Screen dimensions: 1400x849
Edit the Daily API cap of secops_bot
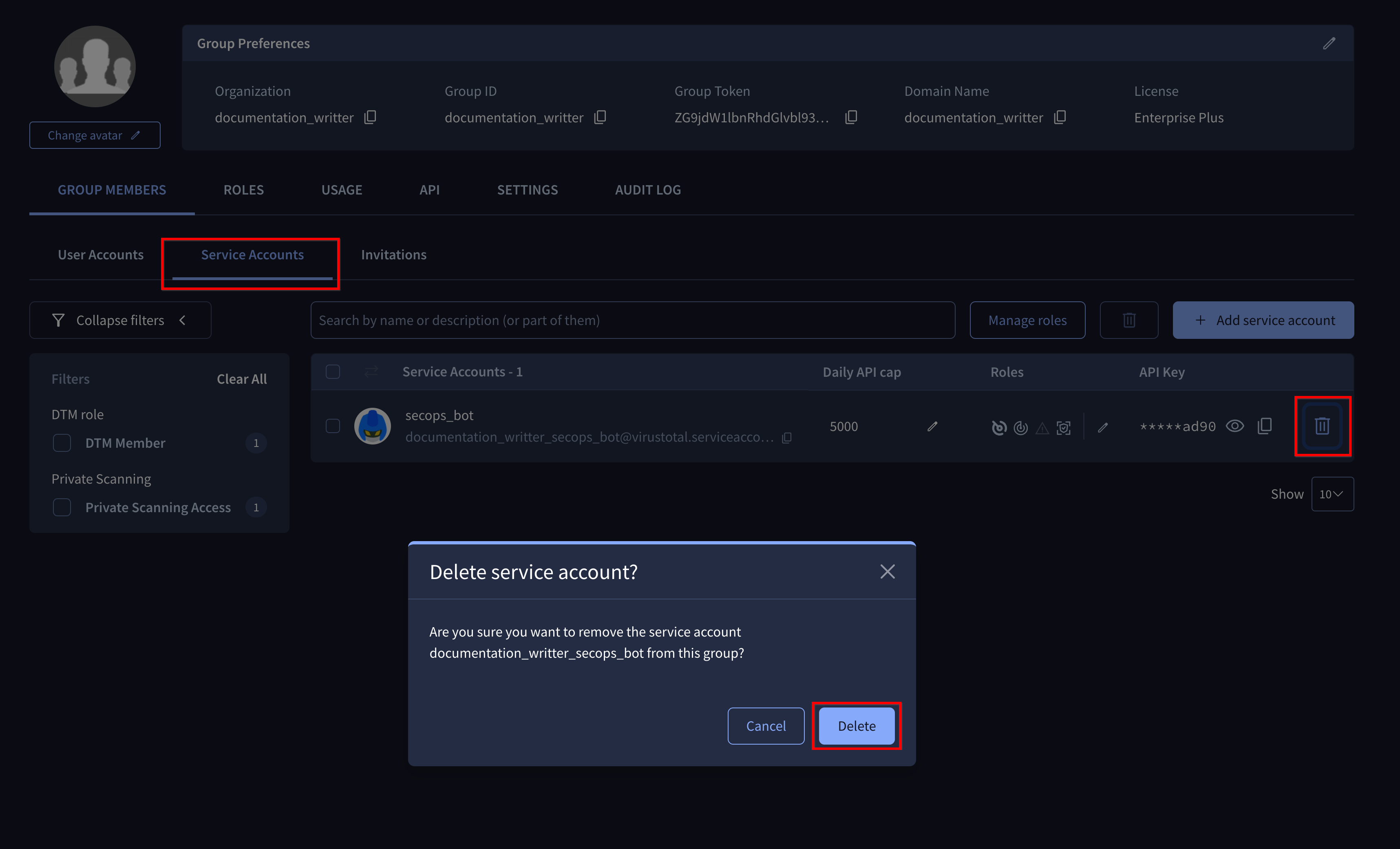(x=932, y=426)
